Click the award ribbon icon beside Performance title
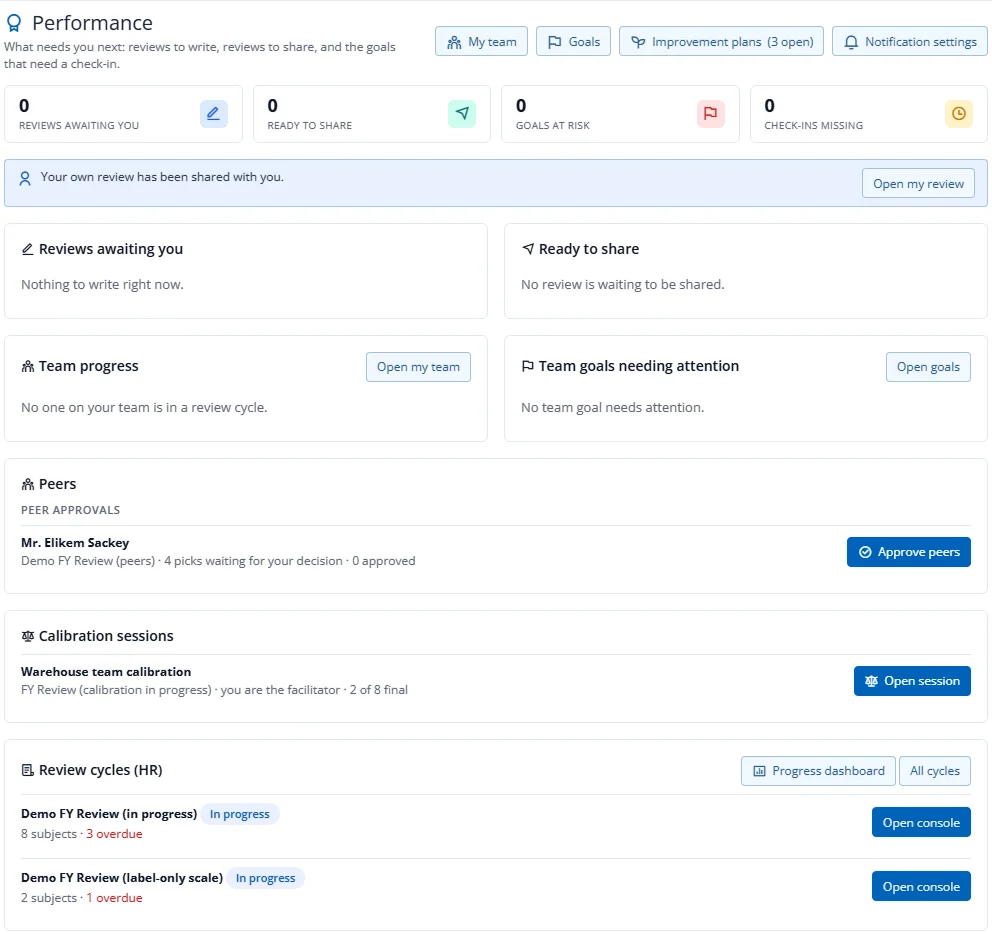This screenshot has width=992, height=934. tap(14, 23)
